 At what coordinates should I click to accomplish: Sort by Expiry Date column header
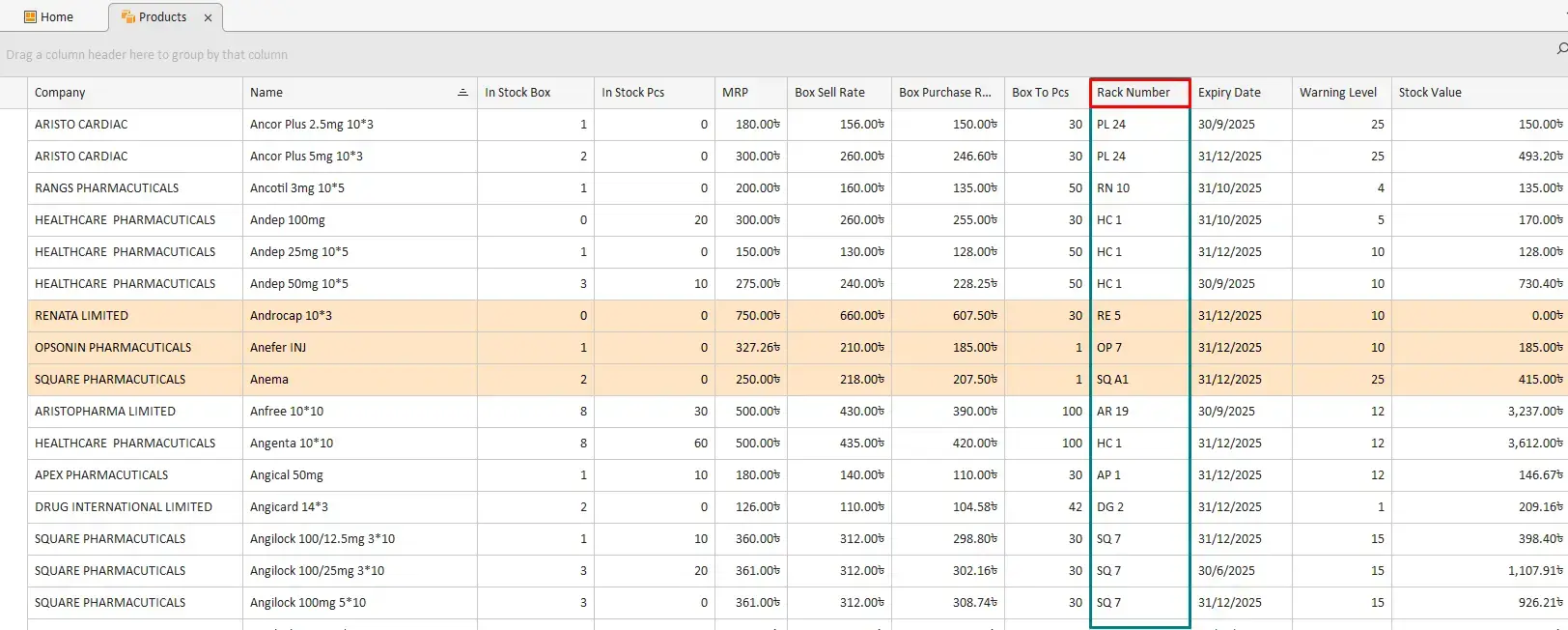pos(1242,93)
